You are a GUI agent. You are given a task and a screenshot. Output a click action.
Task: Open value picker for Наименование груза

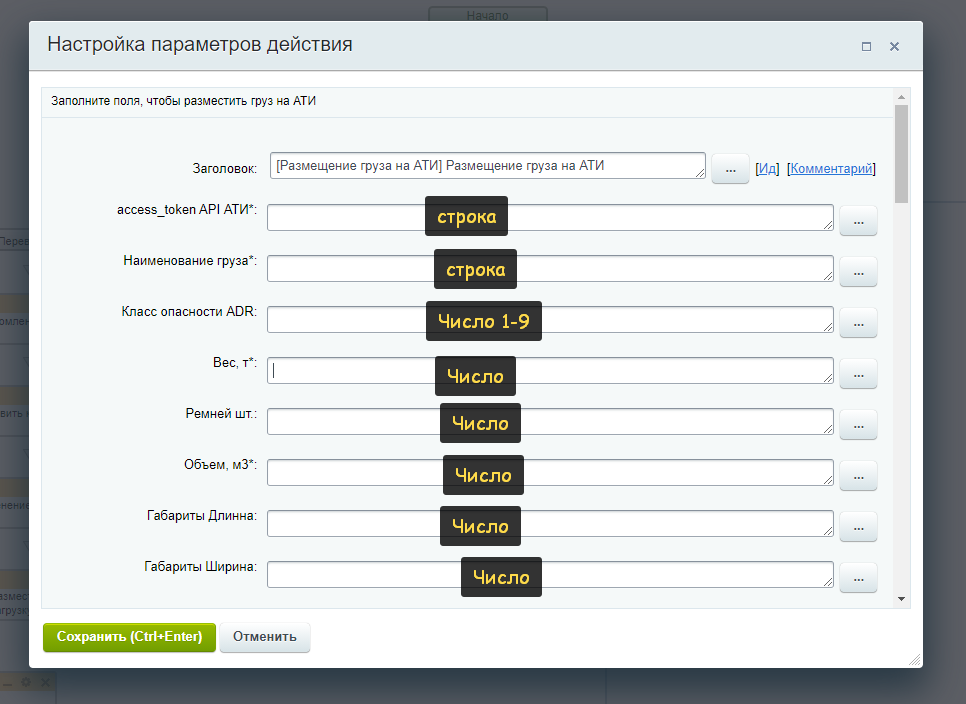pos(858,272)
